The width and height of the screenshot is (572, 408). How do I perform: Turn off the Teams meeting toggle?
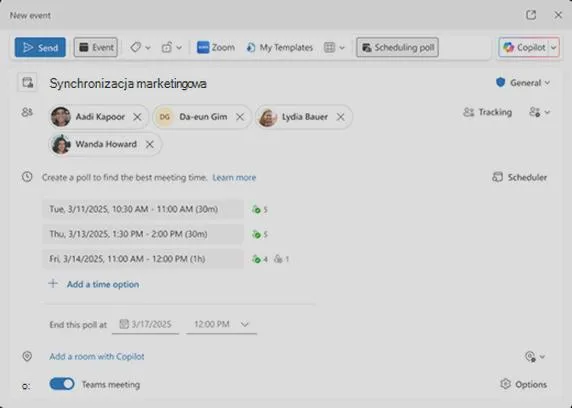point(62,384)
